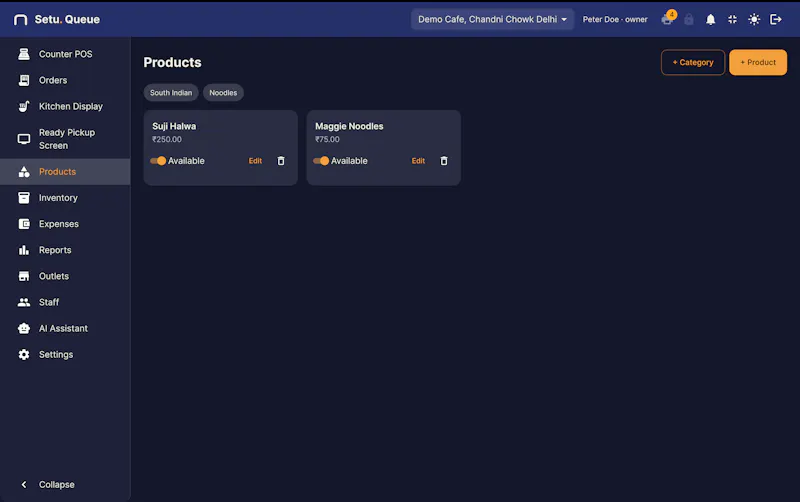800x502 pixels.
Task: Click the Ready Pickup Screen label
Action: pyautogui.click(x=67, y=139)
